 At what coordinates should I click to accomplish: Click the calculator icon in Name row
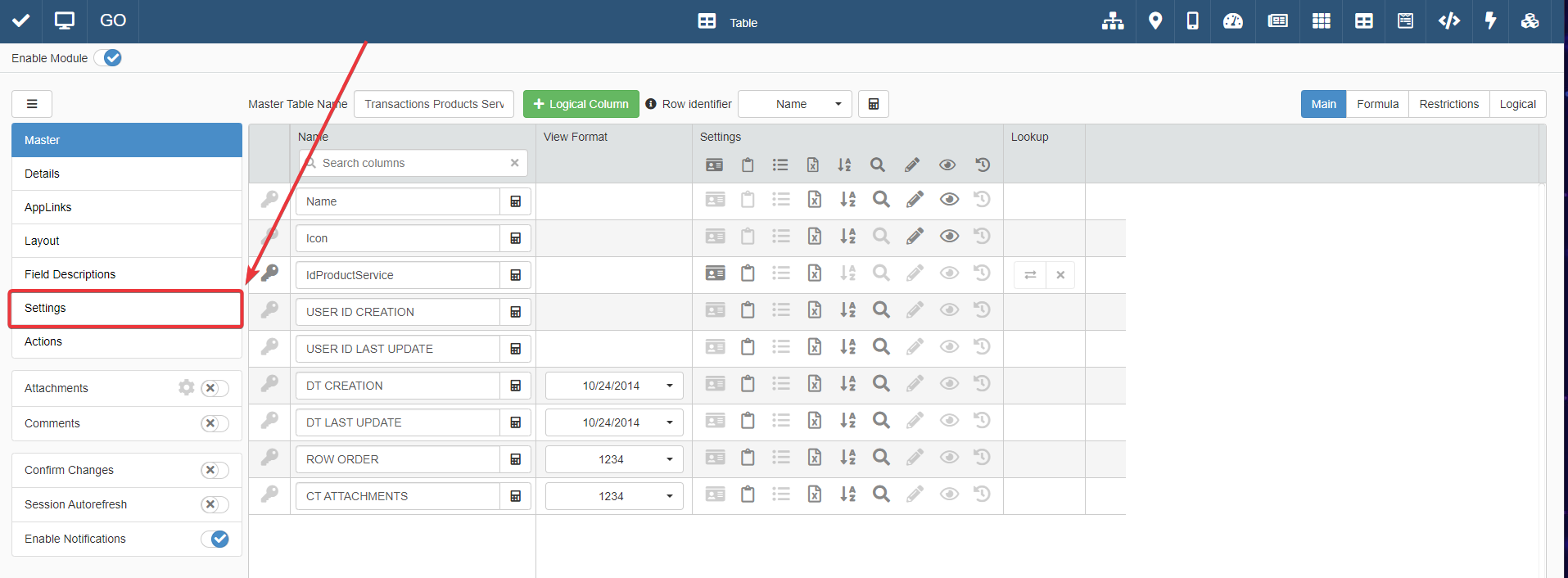pyautogui.click(x=516, y=201)
